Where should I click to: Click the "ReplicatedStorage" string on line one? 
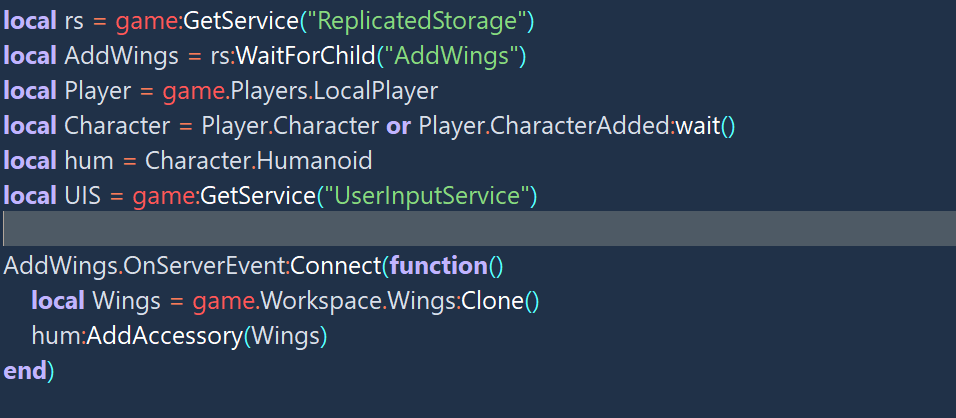(417, 21)
